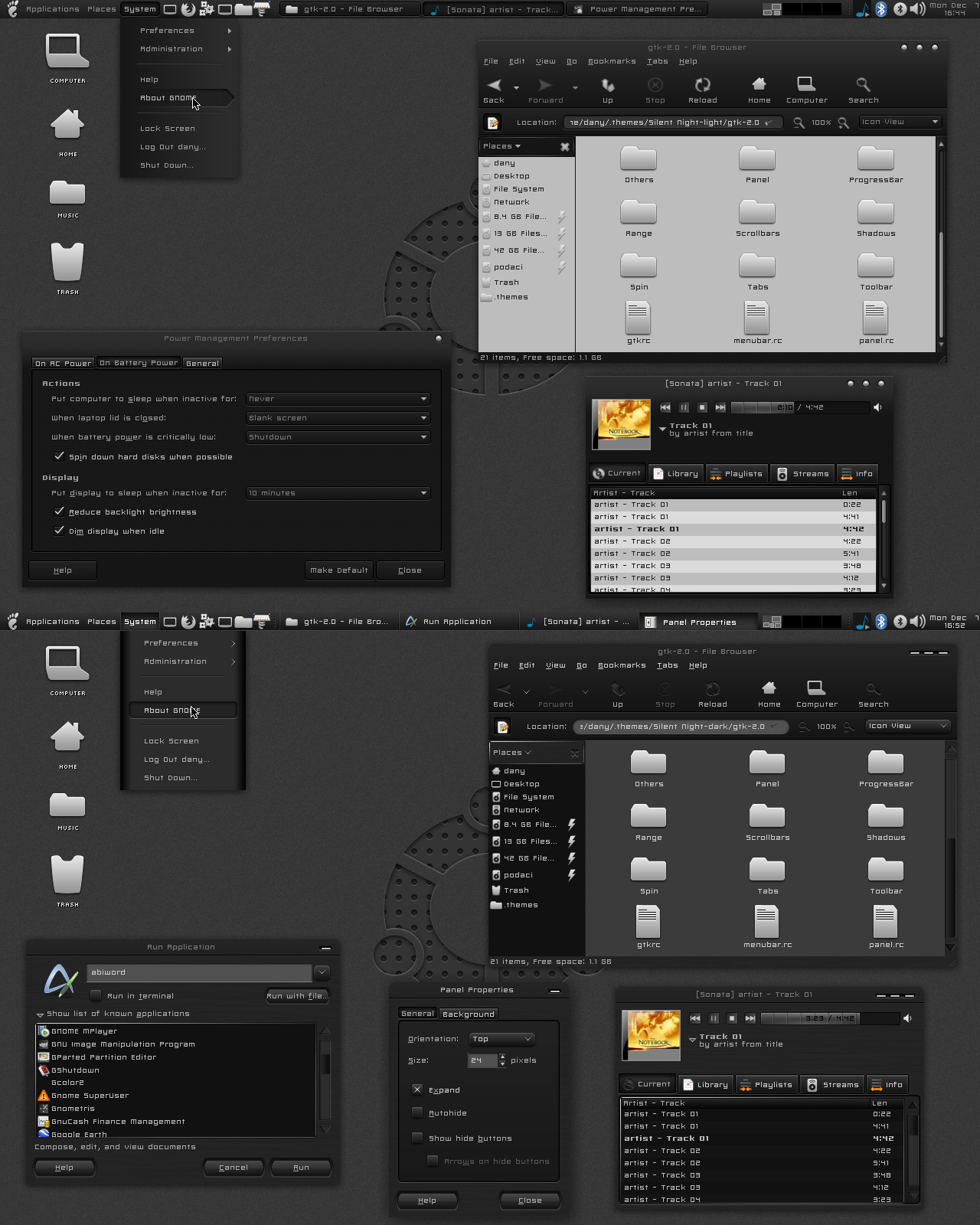Click Cancel in Run Application dialog
Image resolution: width=980 pixels, height=1225 pixels.
click(x=234, y=1168)
